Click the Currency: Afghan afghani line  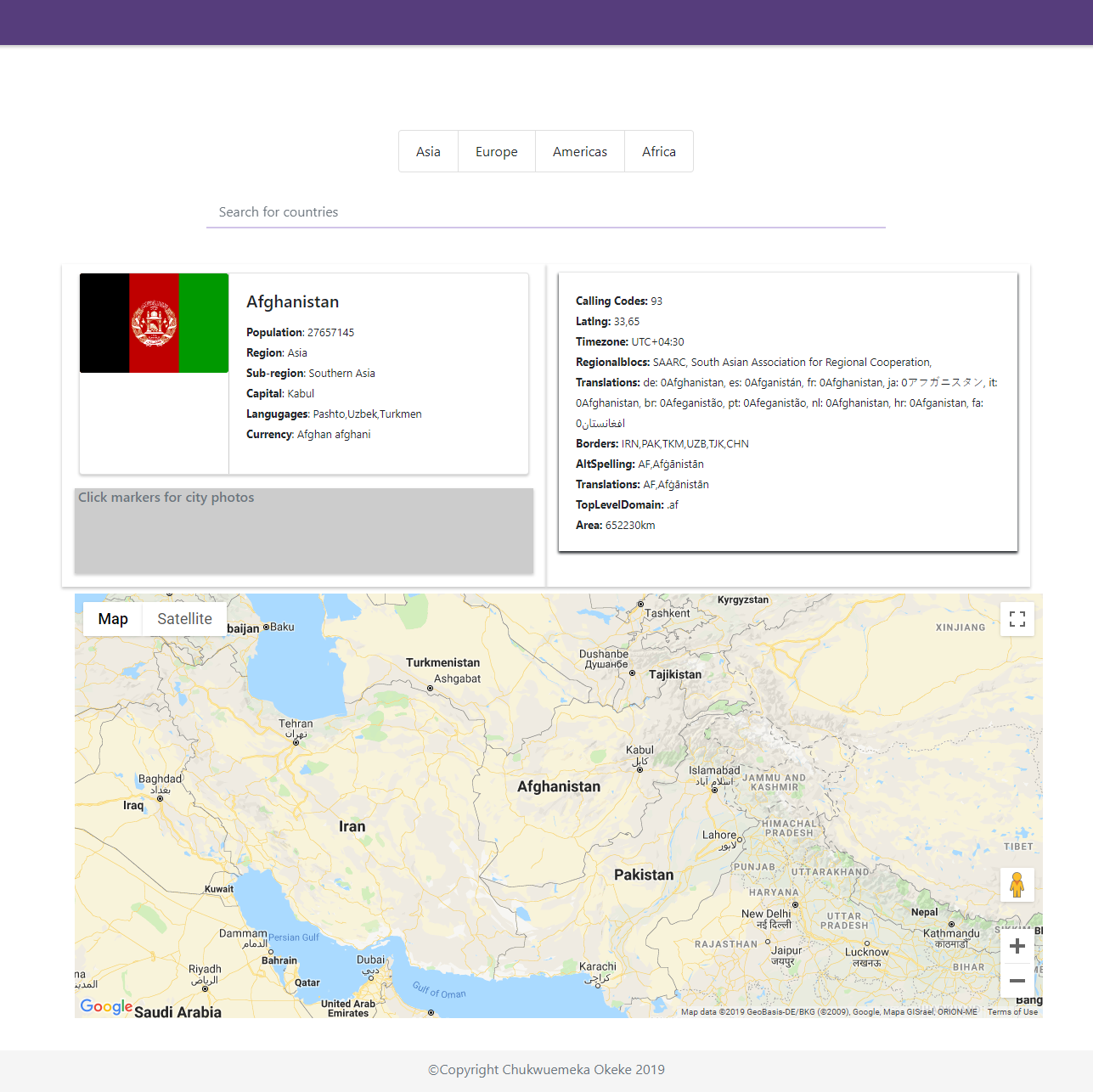[308, 434]
